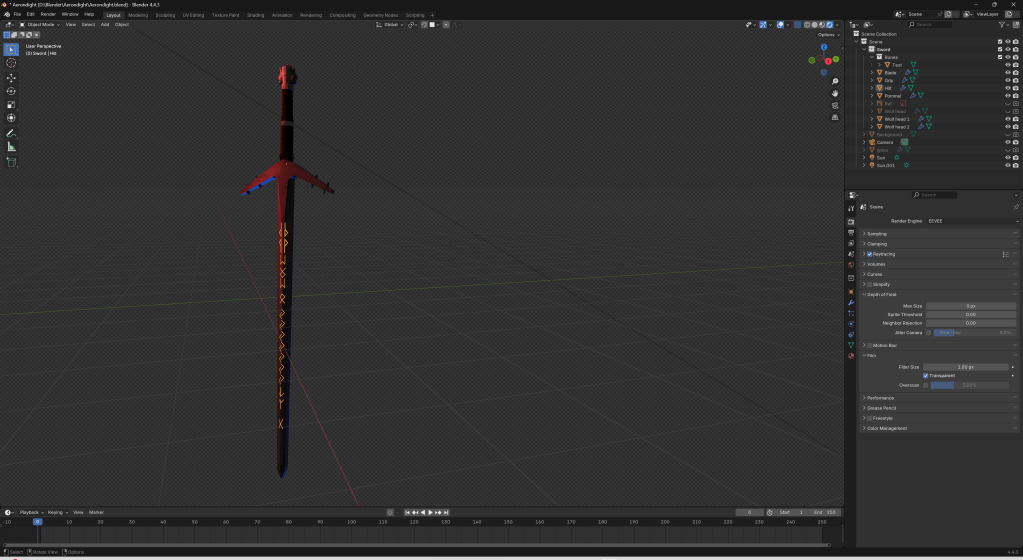Click the Modifiers wrench properties tab
This screenshot has width=1023, height=560.
click(851, 303)
